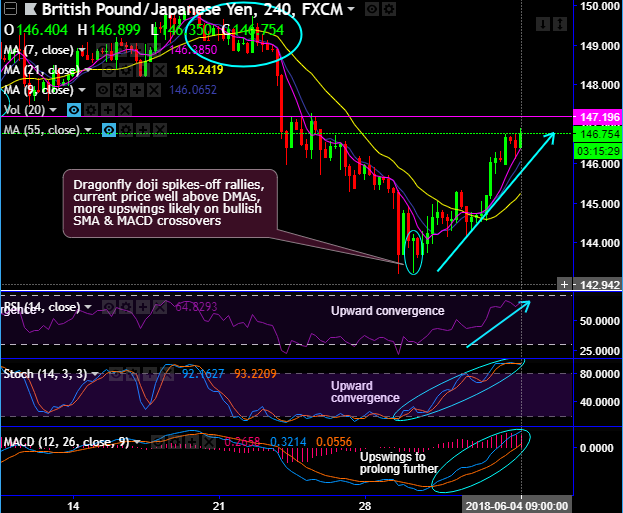Image resolution: width=623 pixels, height=513 pixels.
Task: Remove the Stoch (14, 3, 3) indicator
Action: pyautogui.click(x=167, y=374)
